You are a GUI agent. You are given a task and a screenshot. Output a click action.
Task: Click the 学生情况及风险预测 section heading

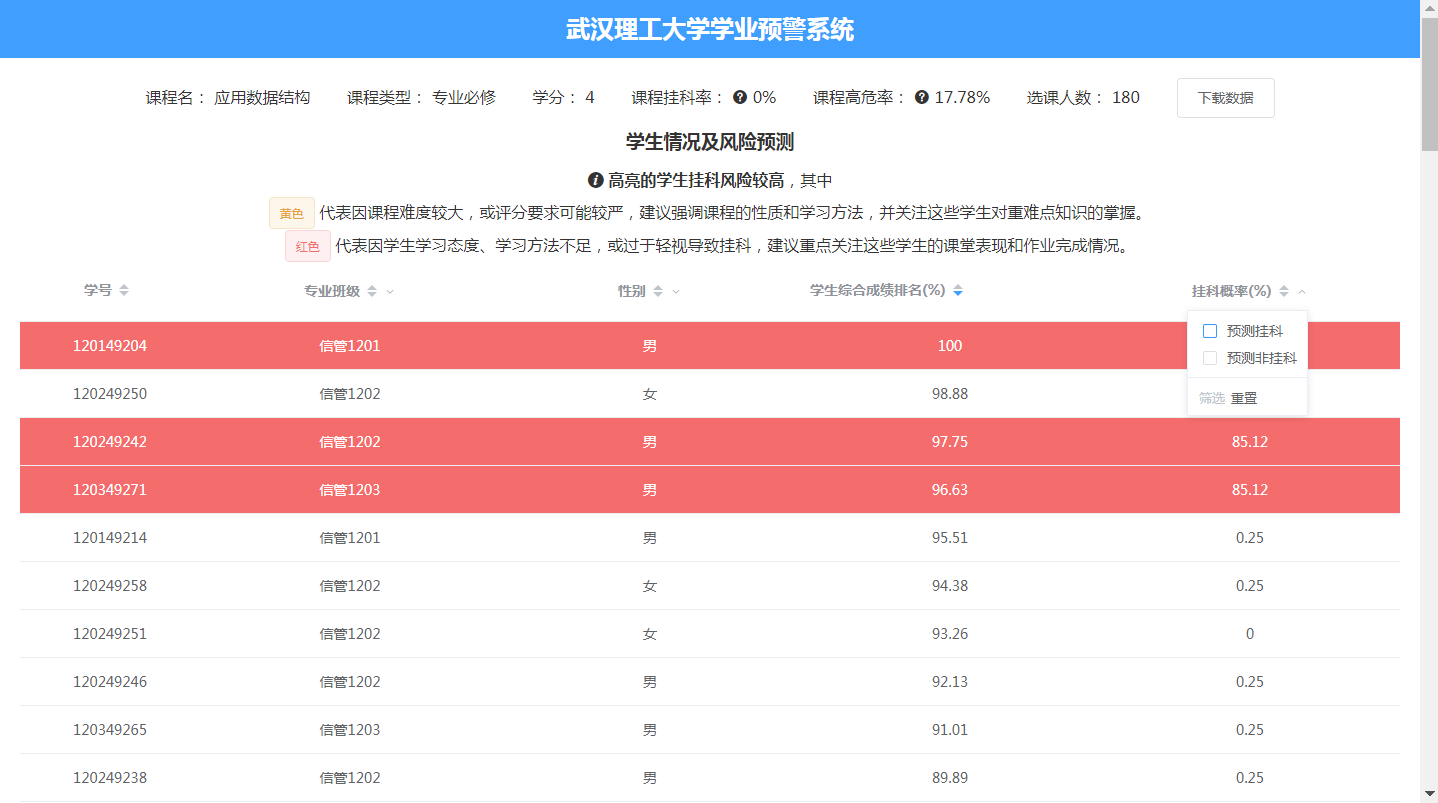[x=710, y=142]
